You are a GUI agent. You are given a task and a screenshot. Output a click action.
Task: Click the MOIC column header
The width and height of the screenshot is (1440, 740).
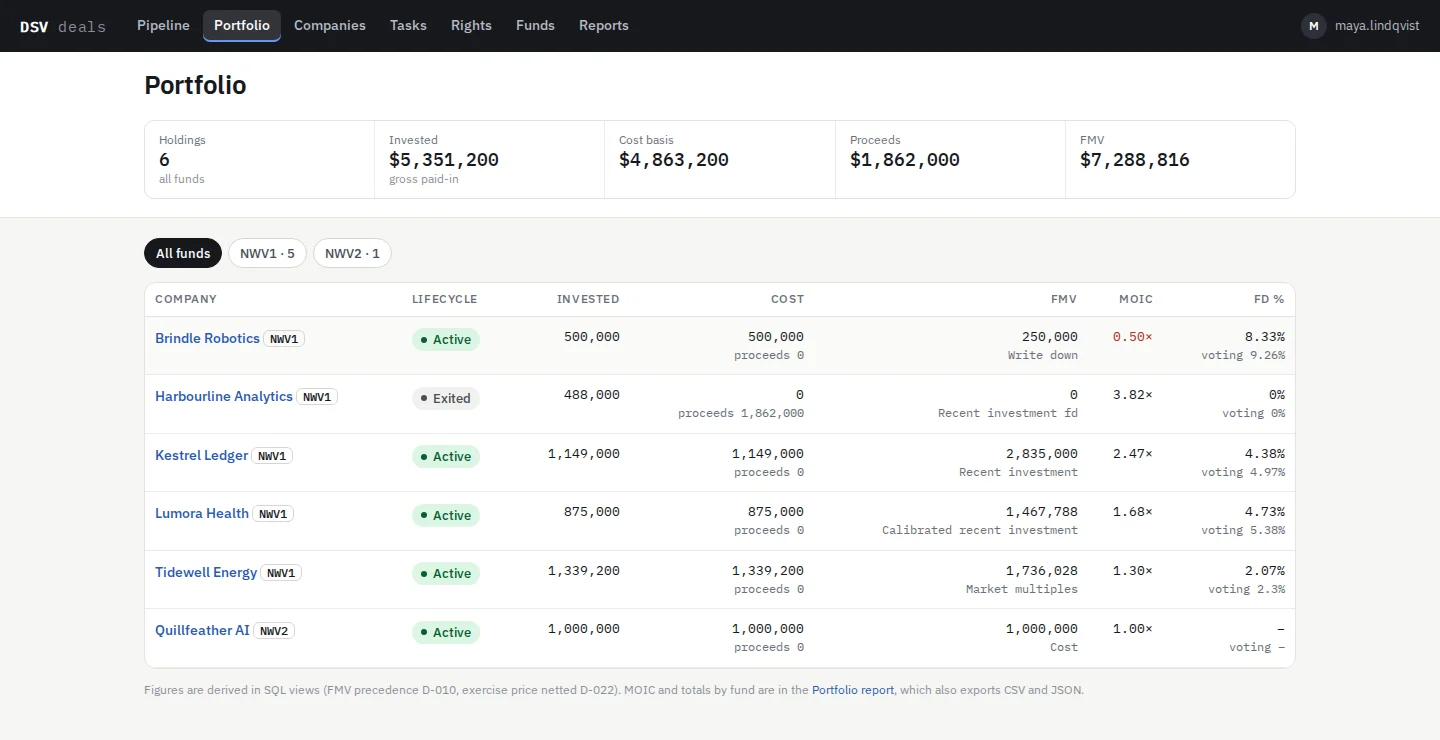pyautogui.click(x=1136, y=299)
